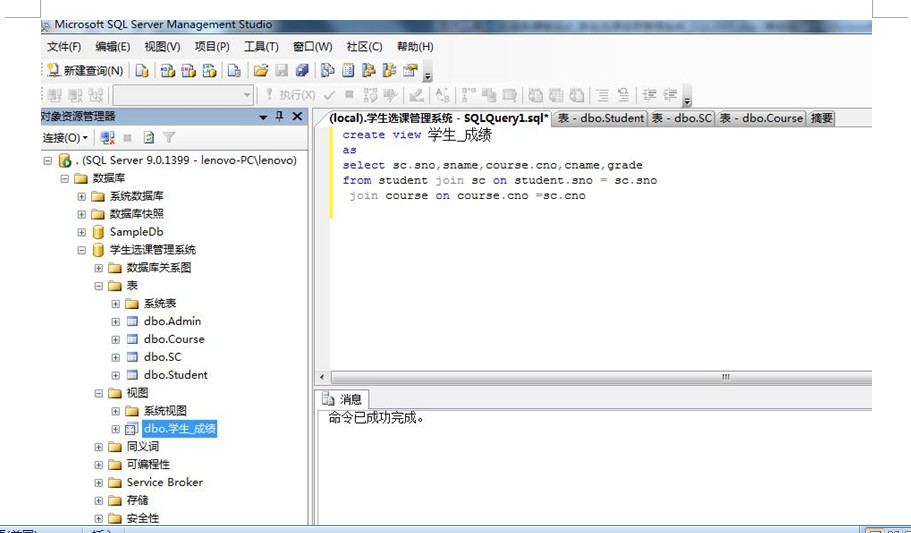Screen dimensions: 911x533
Task: Open the File (文件) menu
Action: pos(64,46)
